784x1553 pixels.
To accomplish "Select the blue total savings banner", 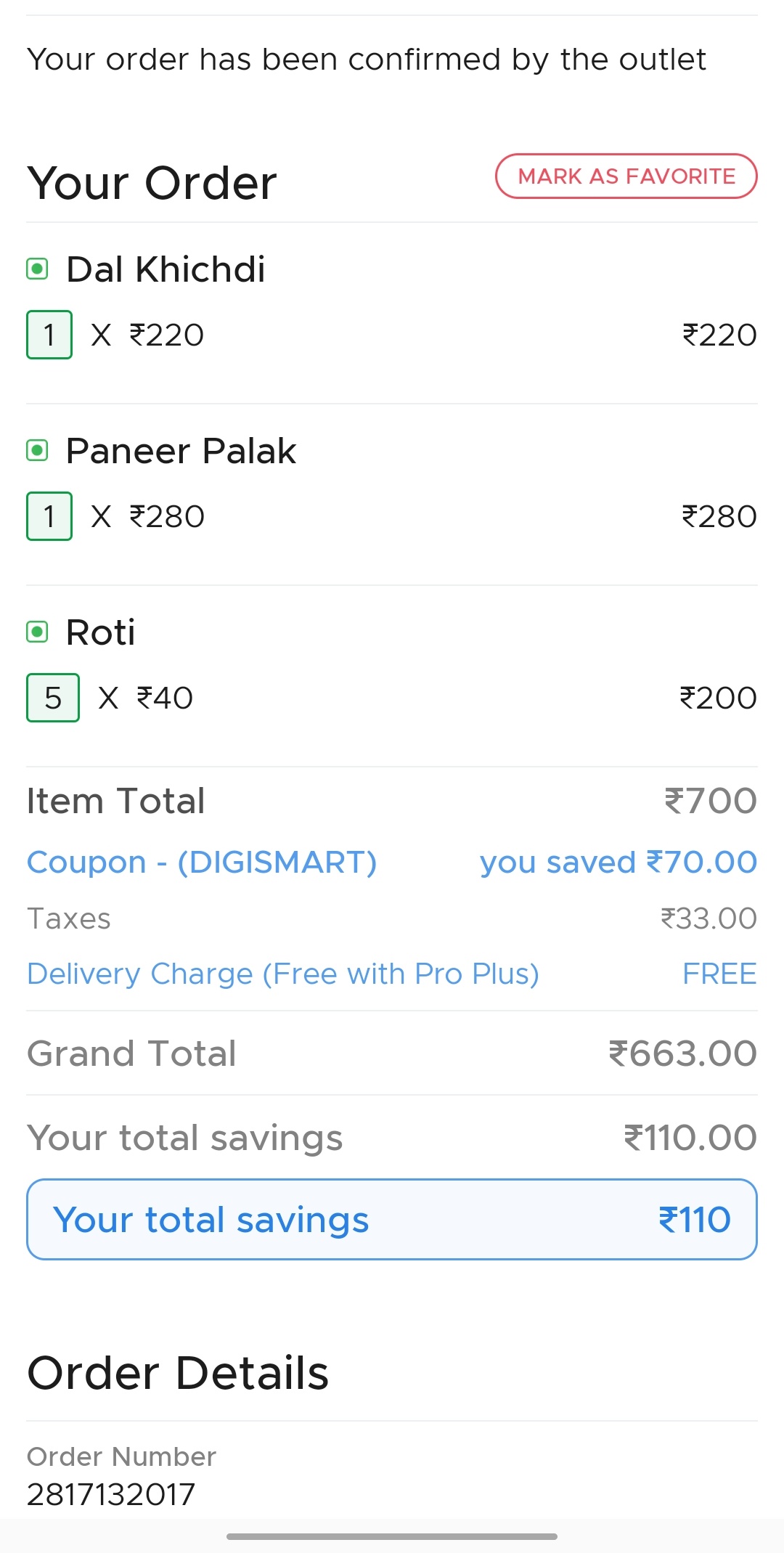I will 392,1220.
